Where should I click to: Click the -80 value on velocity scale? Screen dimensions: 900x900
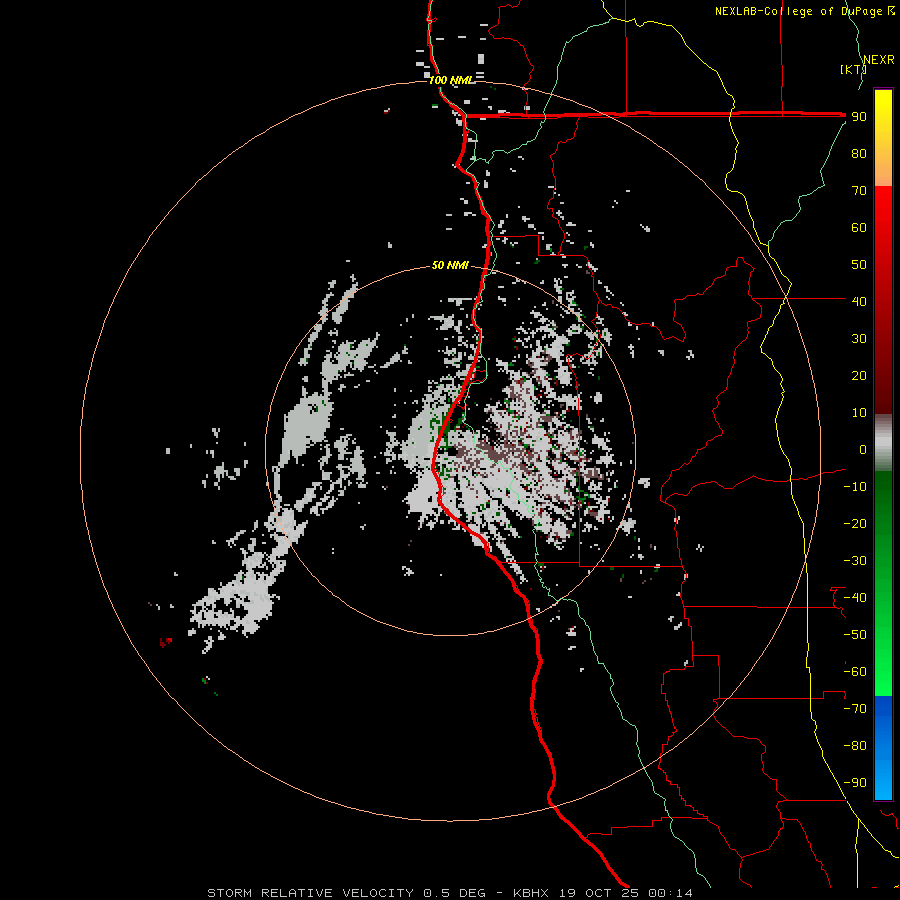(855, 746)
